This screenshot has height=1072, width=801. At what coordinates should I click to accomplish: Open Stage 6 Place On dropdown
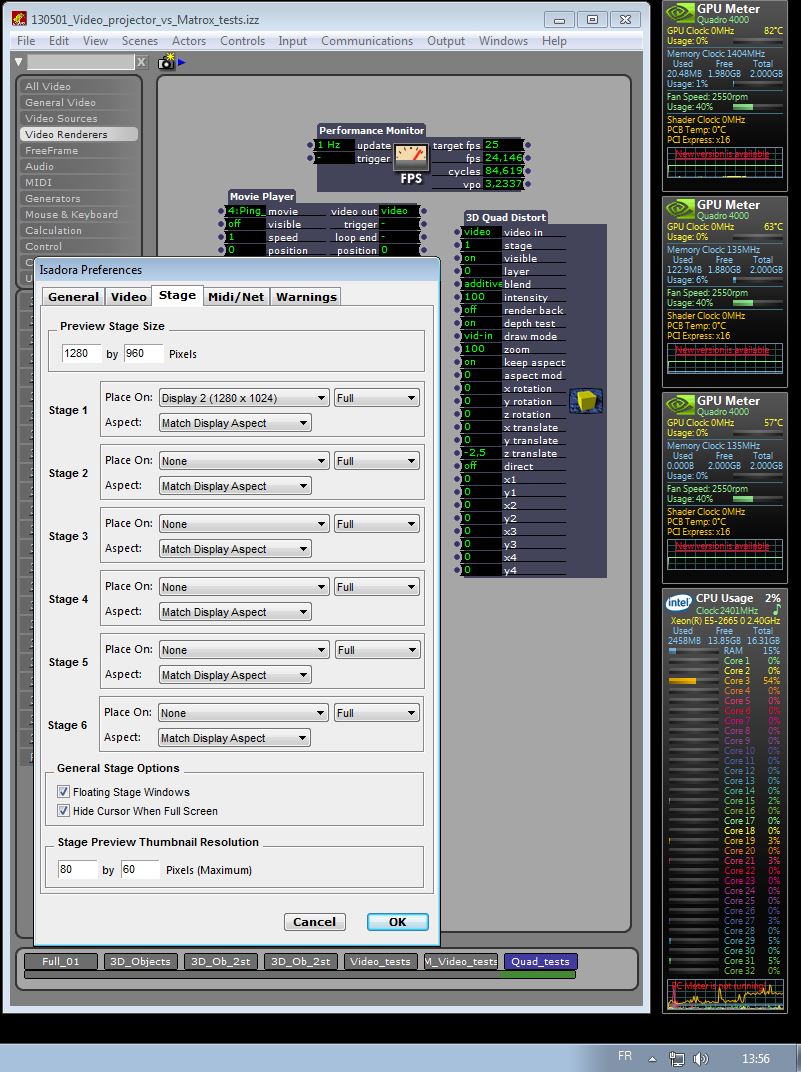click(x=243, y=712)
